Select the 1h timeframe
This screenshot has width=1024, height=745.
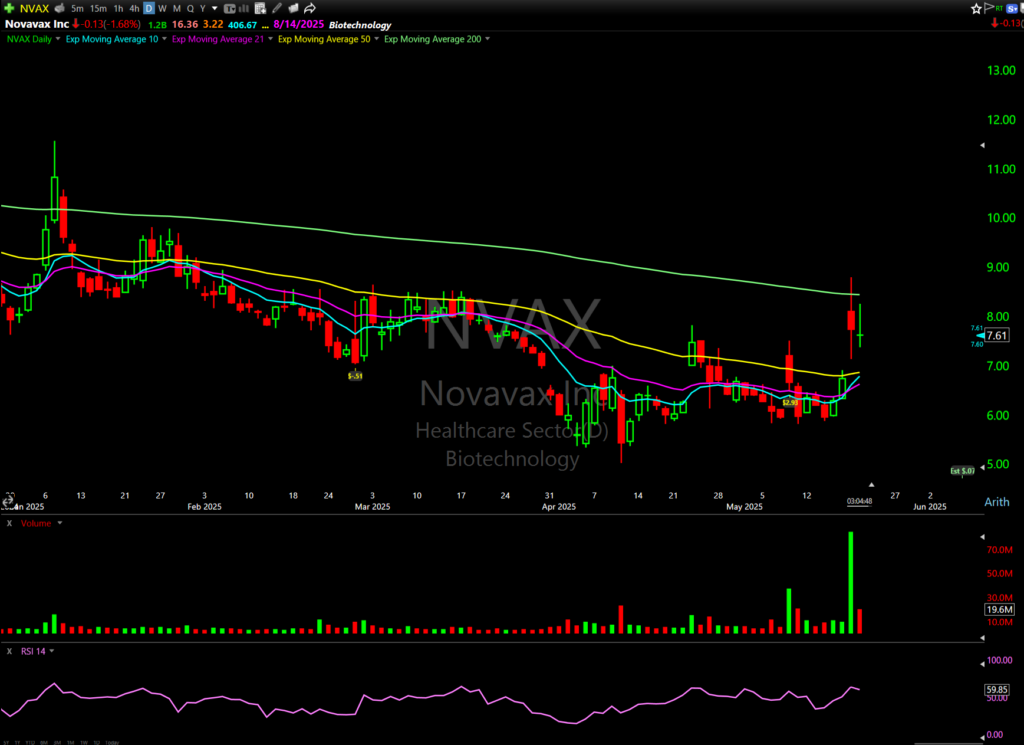point(118,8)
